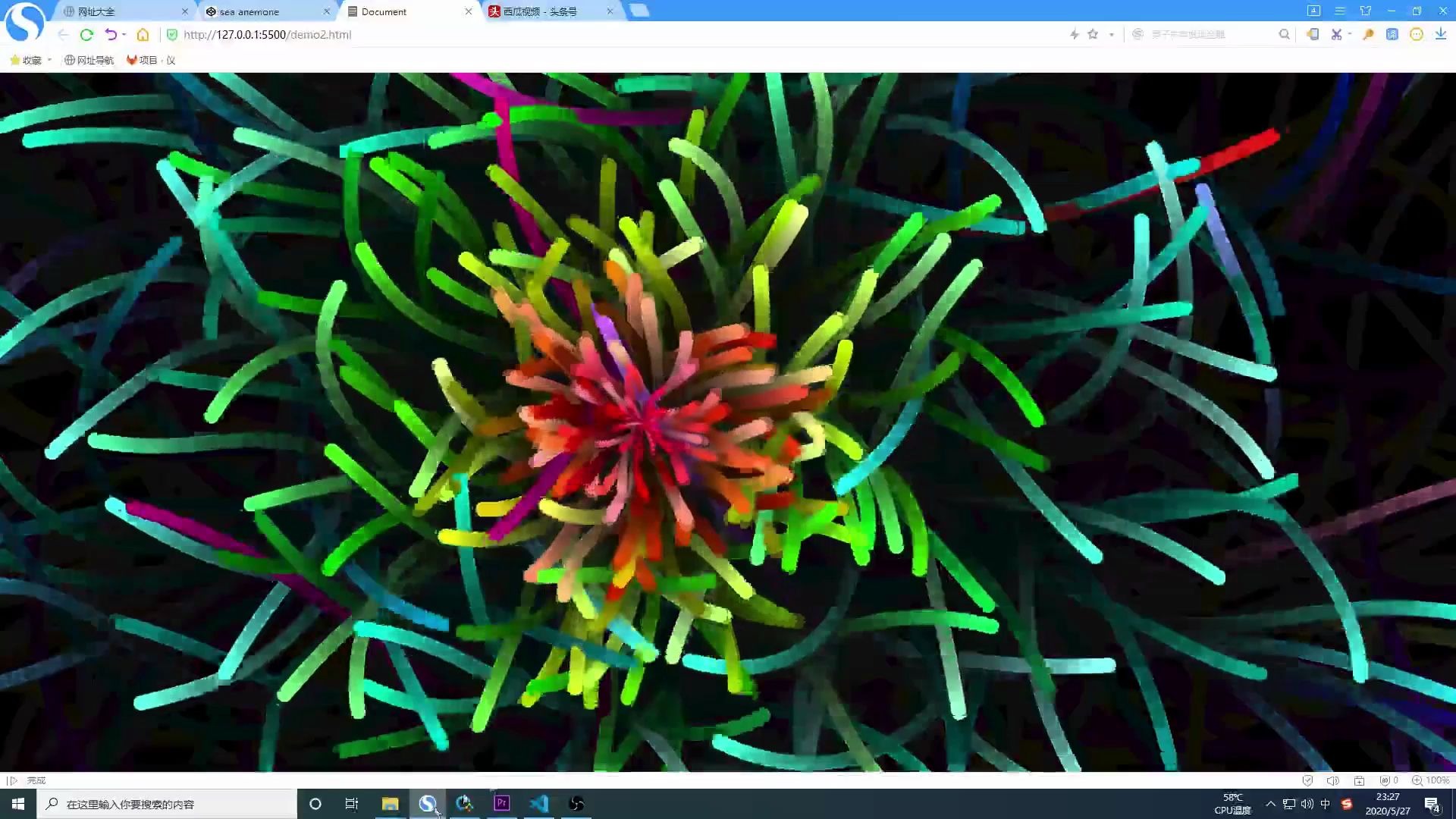Click the network tray icon
Viewport: 1456px width, 819px height.
1289,804
